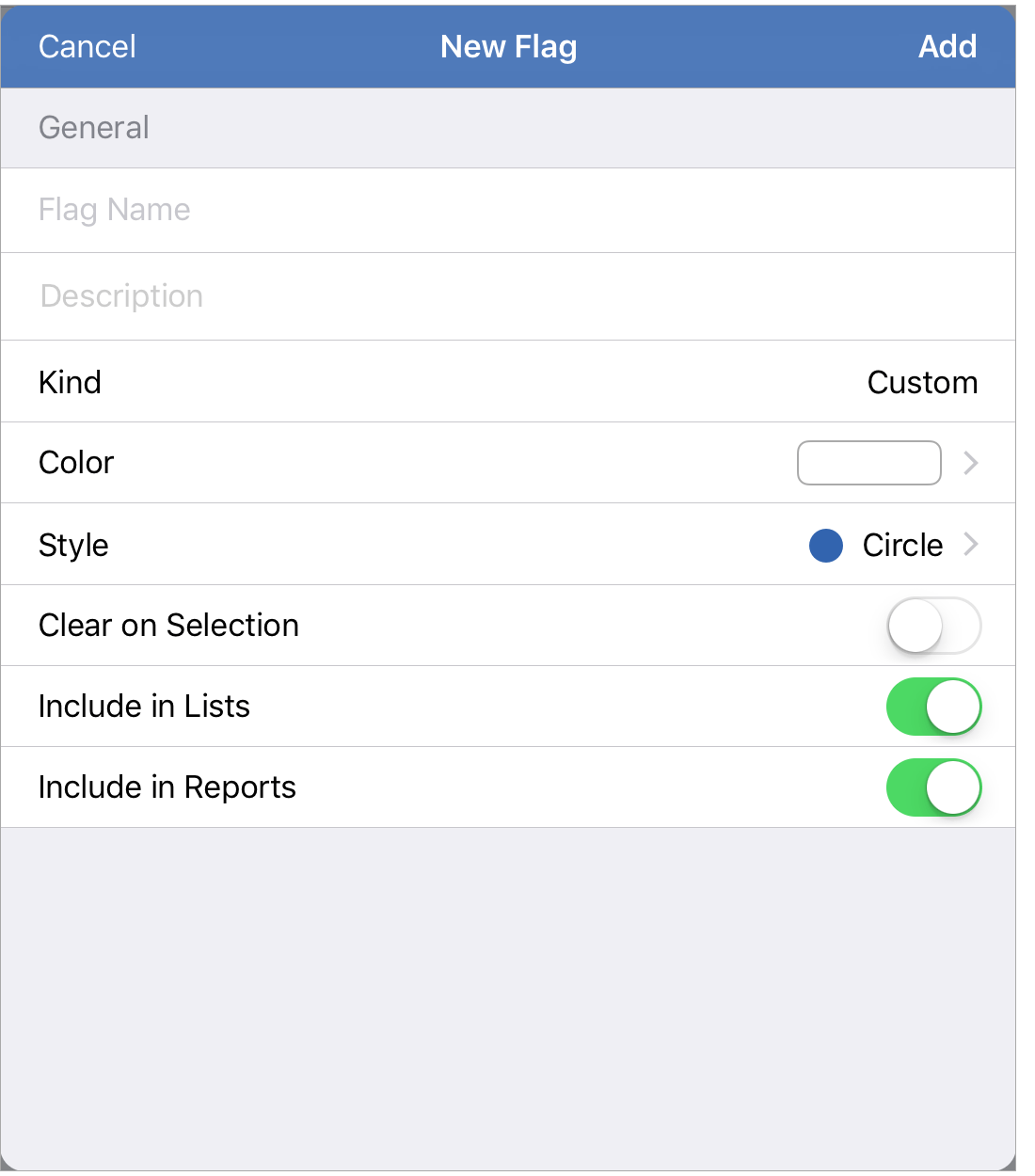Click the New Flag title bar
Viewport: 1035px width, 1176px height.
[x=508, y=47]
